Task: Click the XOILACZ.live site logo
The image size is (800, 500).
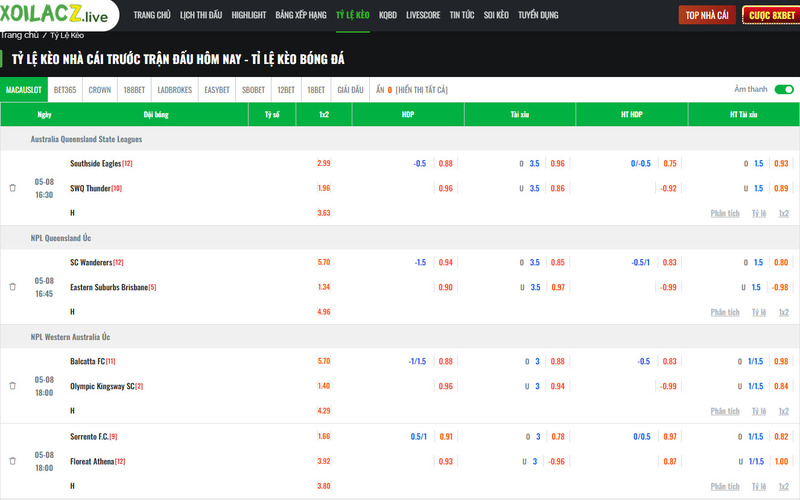Action: point(54,14)
